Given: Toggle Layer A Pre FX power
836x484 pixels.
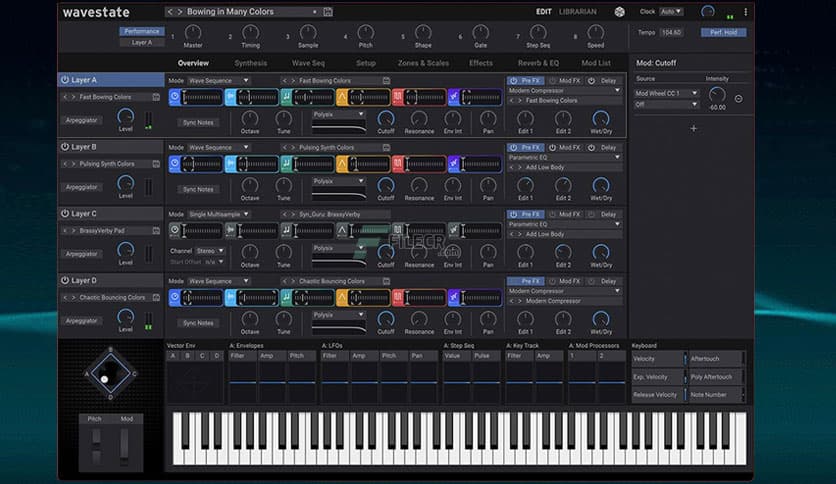Looking at the screenshot, I should pos(513,81).
